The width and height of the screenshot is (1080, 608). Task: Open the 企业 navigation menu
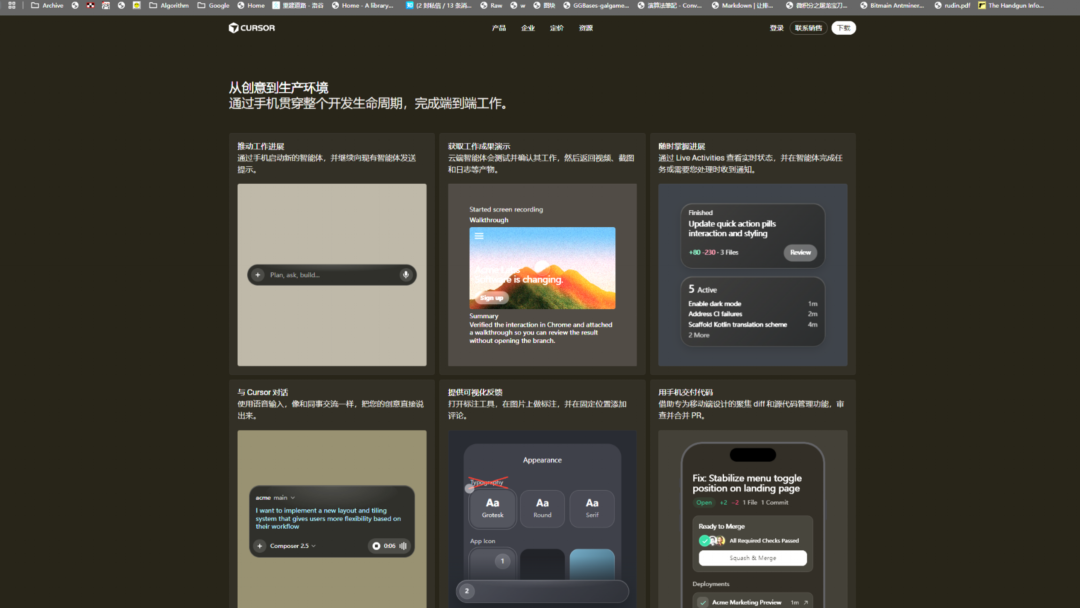(x=528, y=28)
